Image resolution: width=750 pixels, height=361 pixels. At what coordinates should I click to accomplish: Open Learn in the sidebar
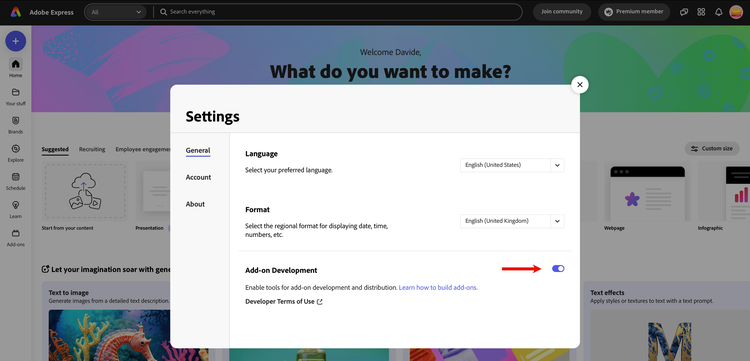(15, 208)
